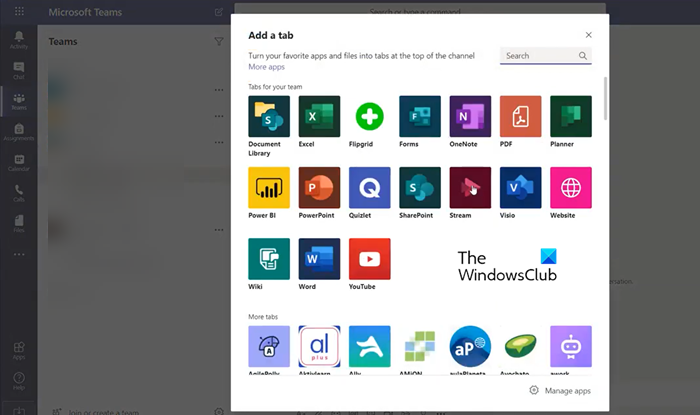The image size is (700, 415).
Task: Click Manage apps at dialog bottom
Action: tap(567, 391)
